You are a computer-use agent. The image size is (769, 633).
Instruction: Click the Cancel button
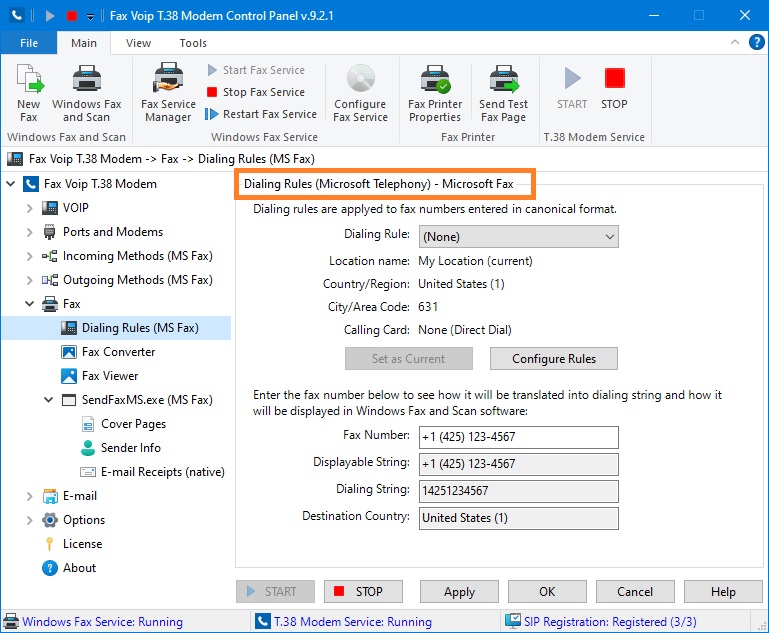pos(635,591)
